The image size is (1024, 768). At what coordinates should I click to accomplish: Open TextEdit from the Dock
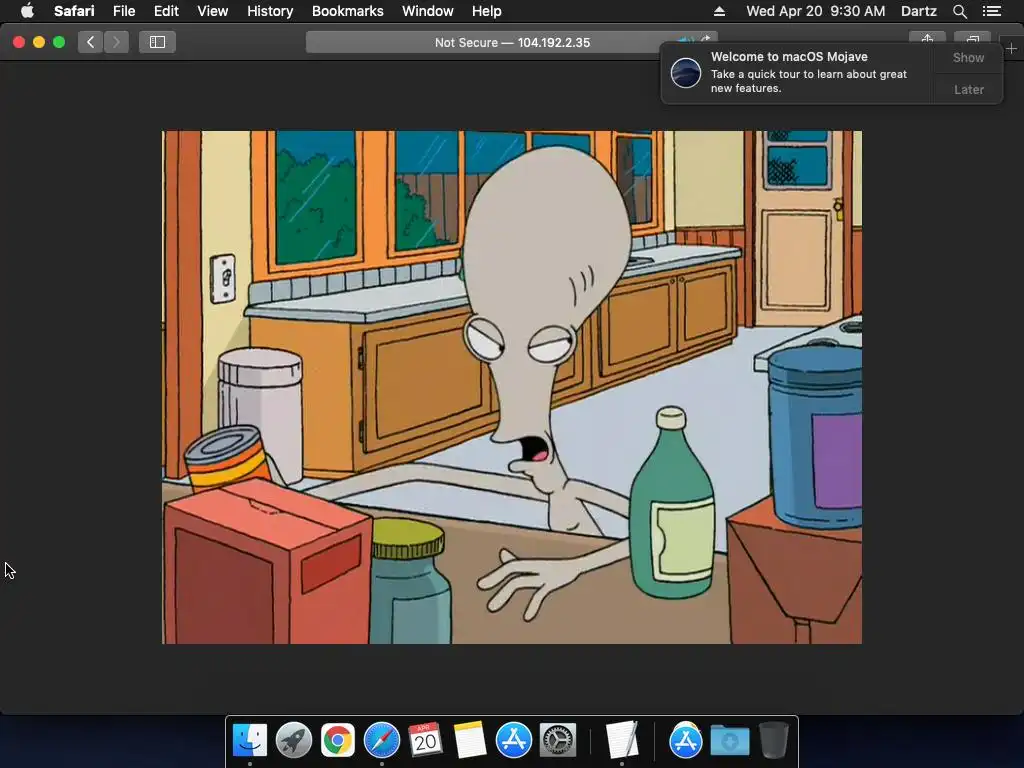[x=621, y=740]
